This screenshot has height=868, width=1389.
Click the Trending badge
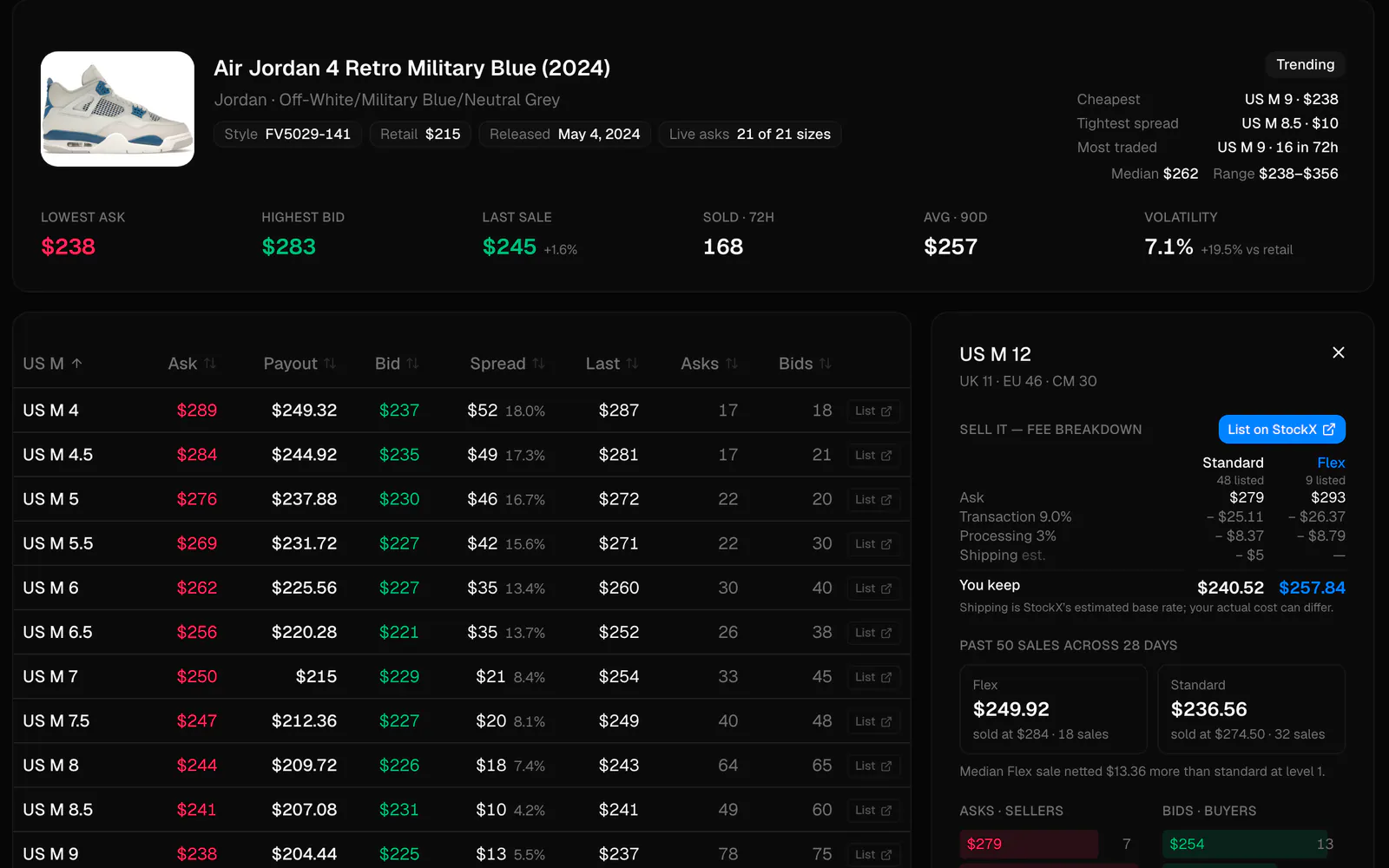click(1305, 64)
